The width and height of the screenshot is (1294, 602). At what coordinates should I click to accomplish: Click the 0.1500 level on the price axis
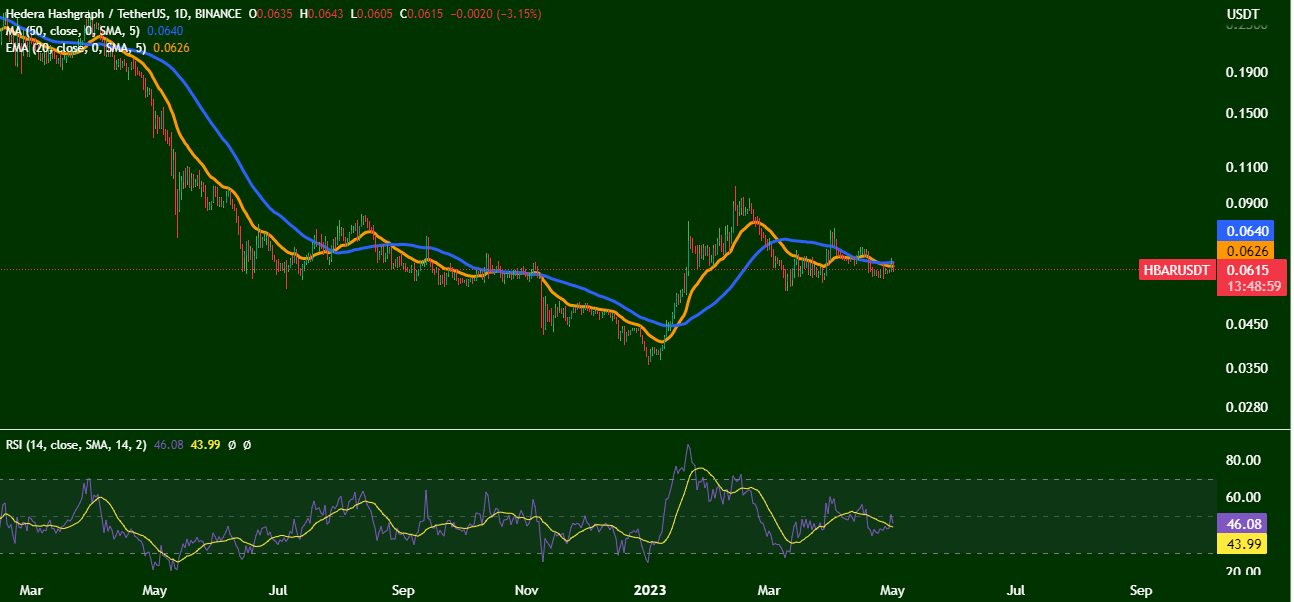click(1246, 114)
